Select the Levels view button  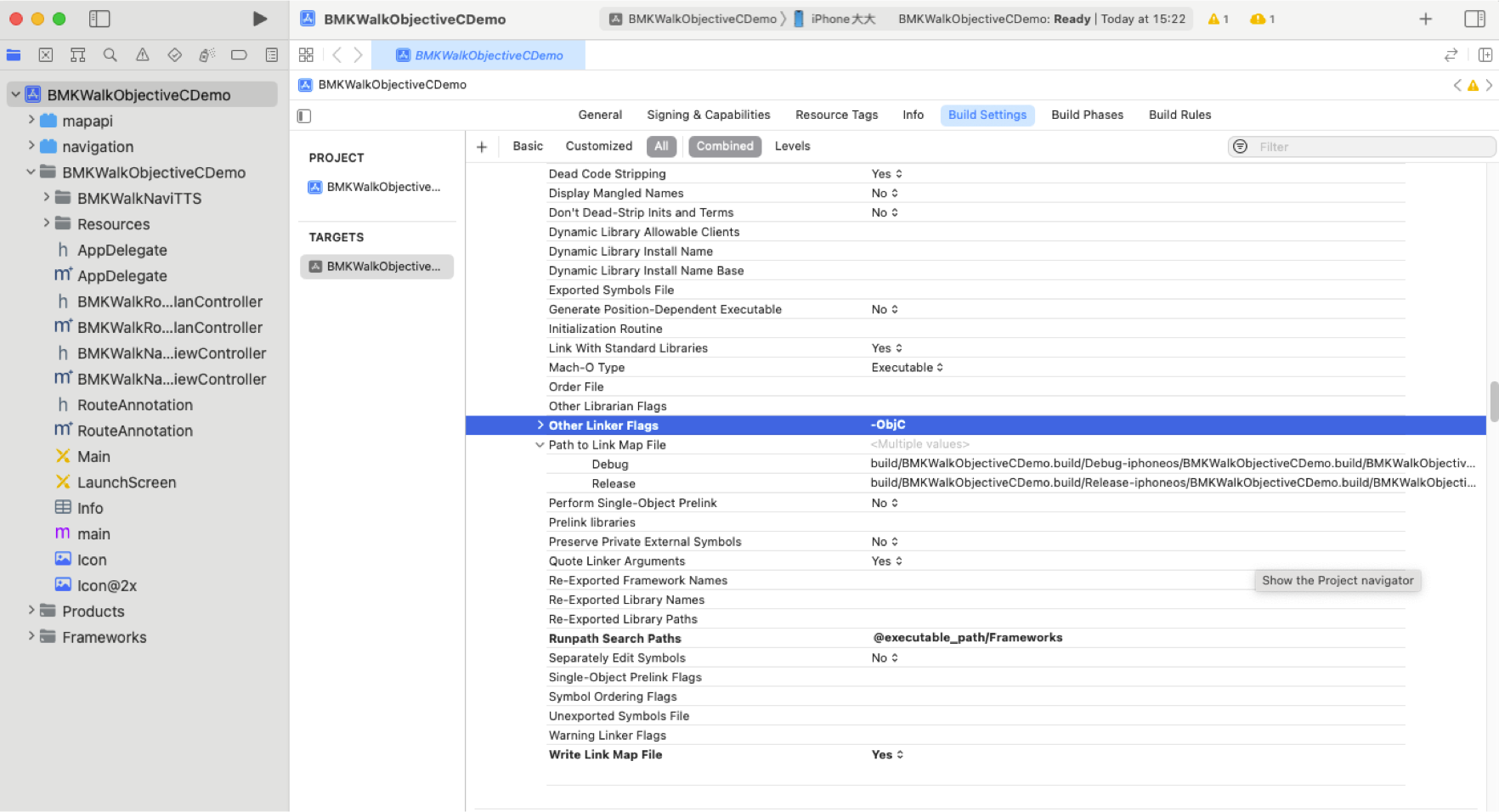coord(792,146)
